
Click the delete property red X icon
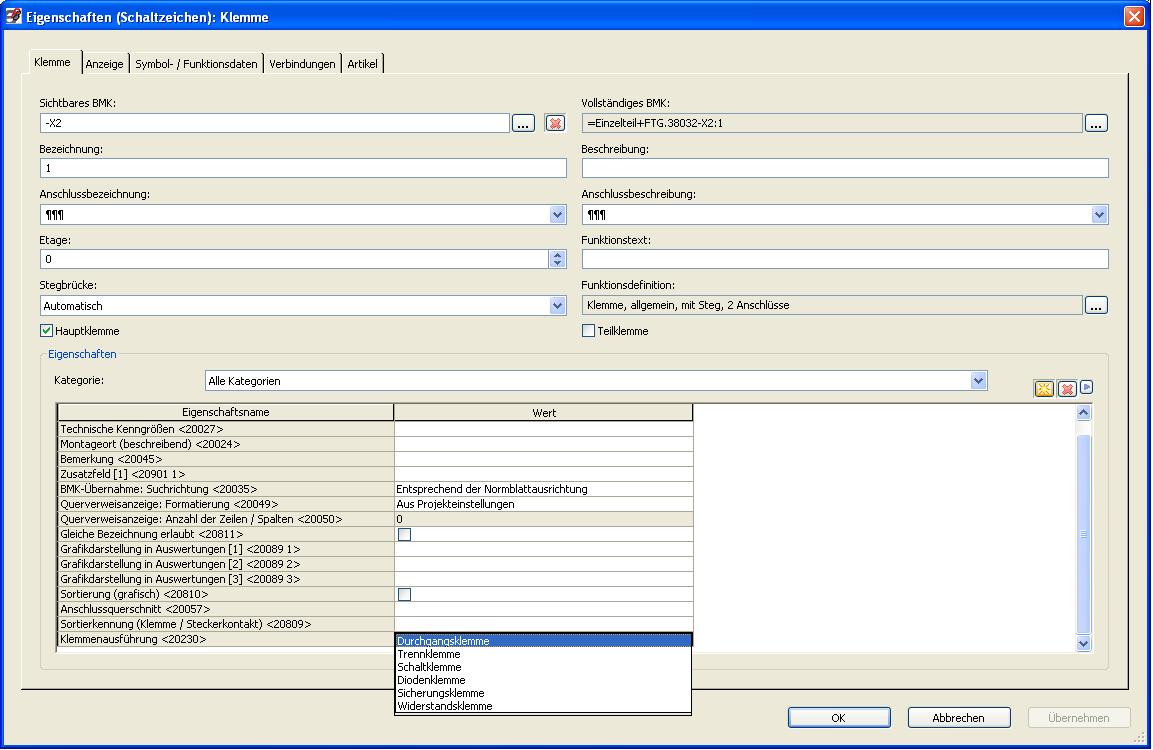[x=1067, y=389]
